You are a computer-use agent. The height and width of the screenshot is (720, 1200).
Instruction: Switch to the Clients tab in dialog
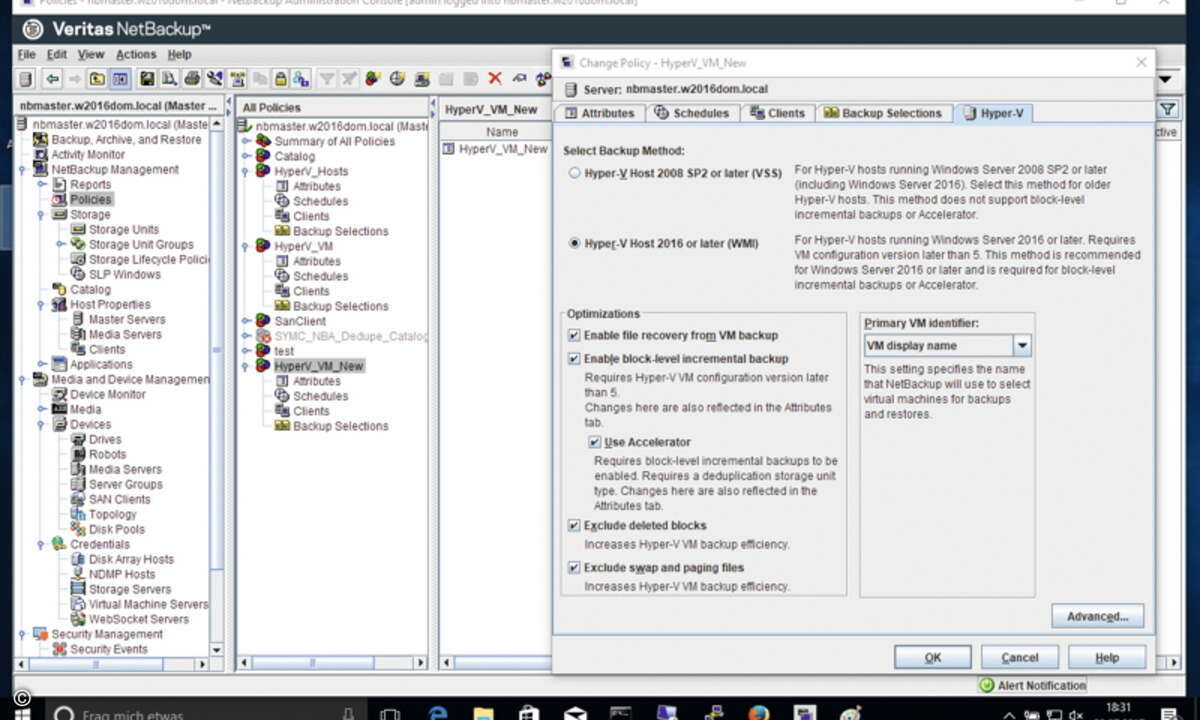[x=777, y=113]
